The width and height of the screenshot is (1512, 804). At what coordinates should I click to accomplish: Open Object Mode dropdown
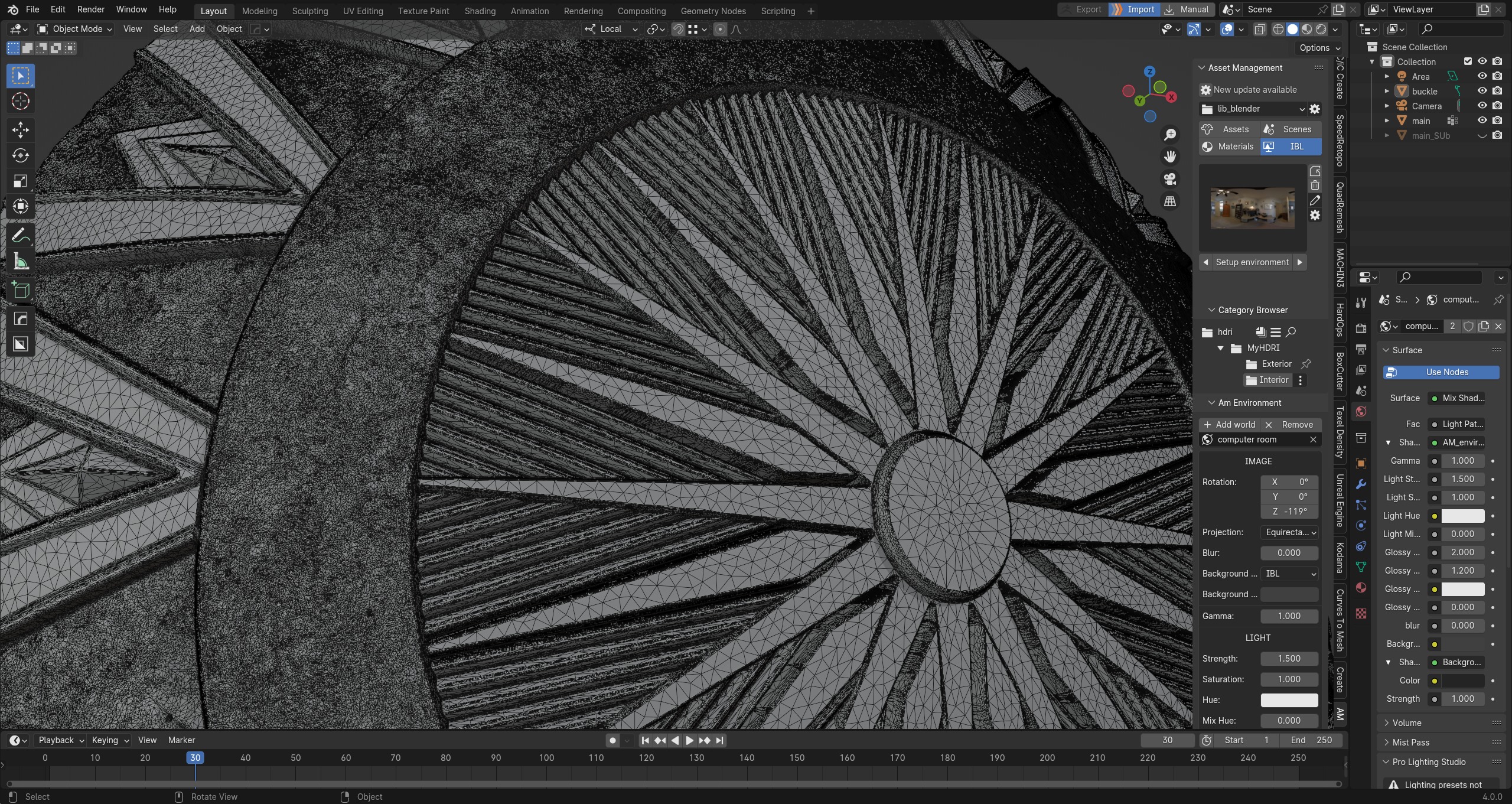[74, 29]
